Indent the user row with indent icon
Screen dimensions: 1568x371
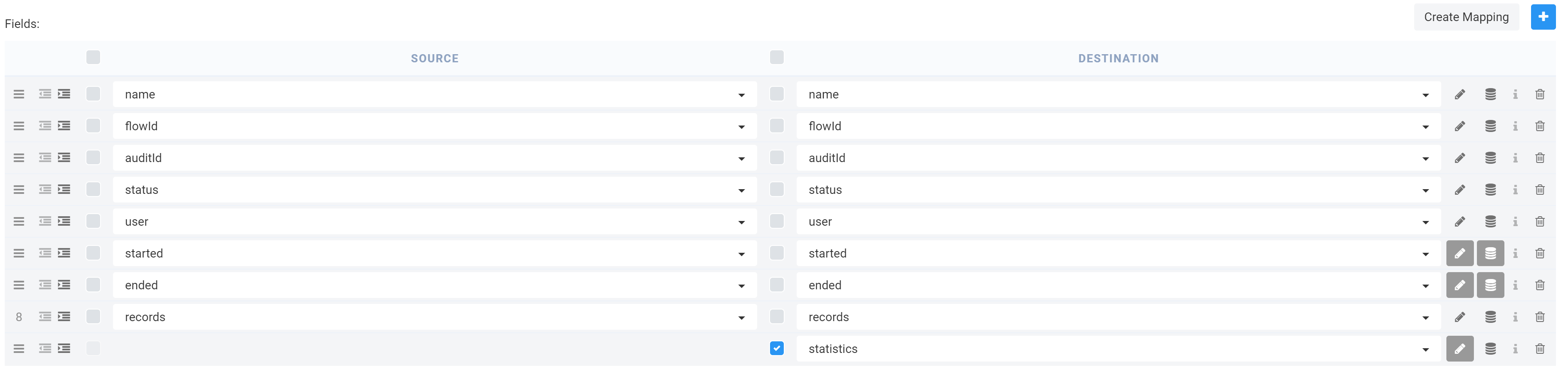[x=64, y=221]
